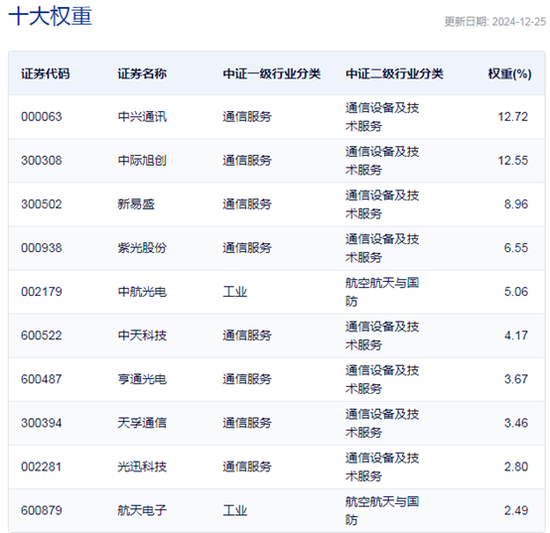The height and width of the screenshot is (533, 550).
Task: Click 航空航天与国防 in the 航天电子 row
Action: [x=382, y=511]
